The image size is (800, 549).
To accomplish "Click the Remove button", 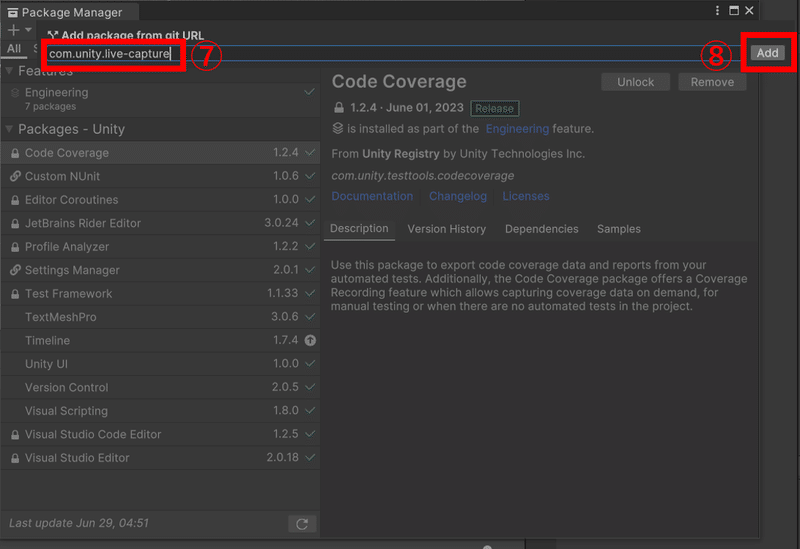I will 712,82.
